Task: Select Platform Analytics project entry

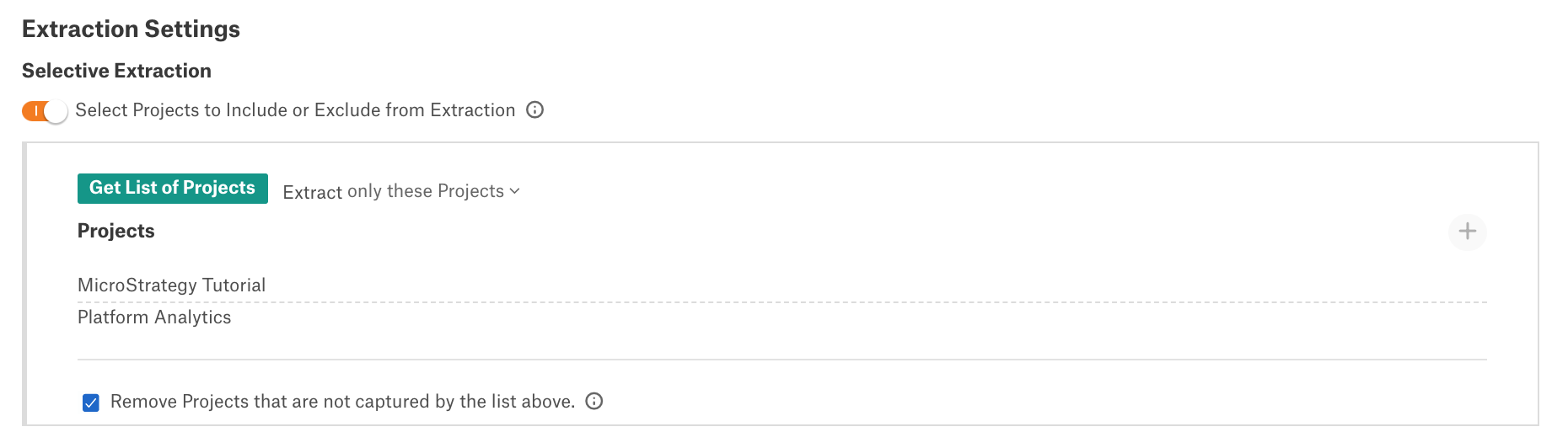Action: [x=154, y=317]
